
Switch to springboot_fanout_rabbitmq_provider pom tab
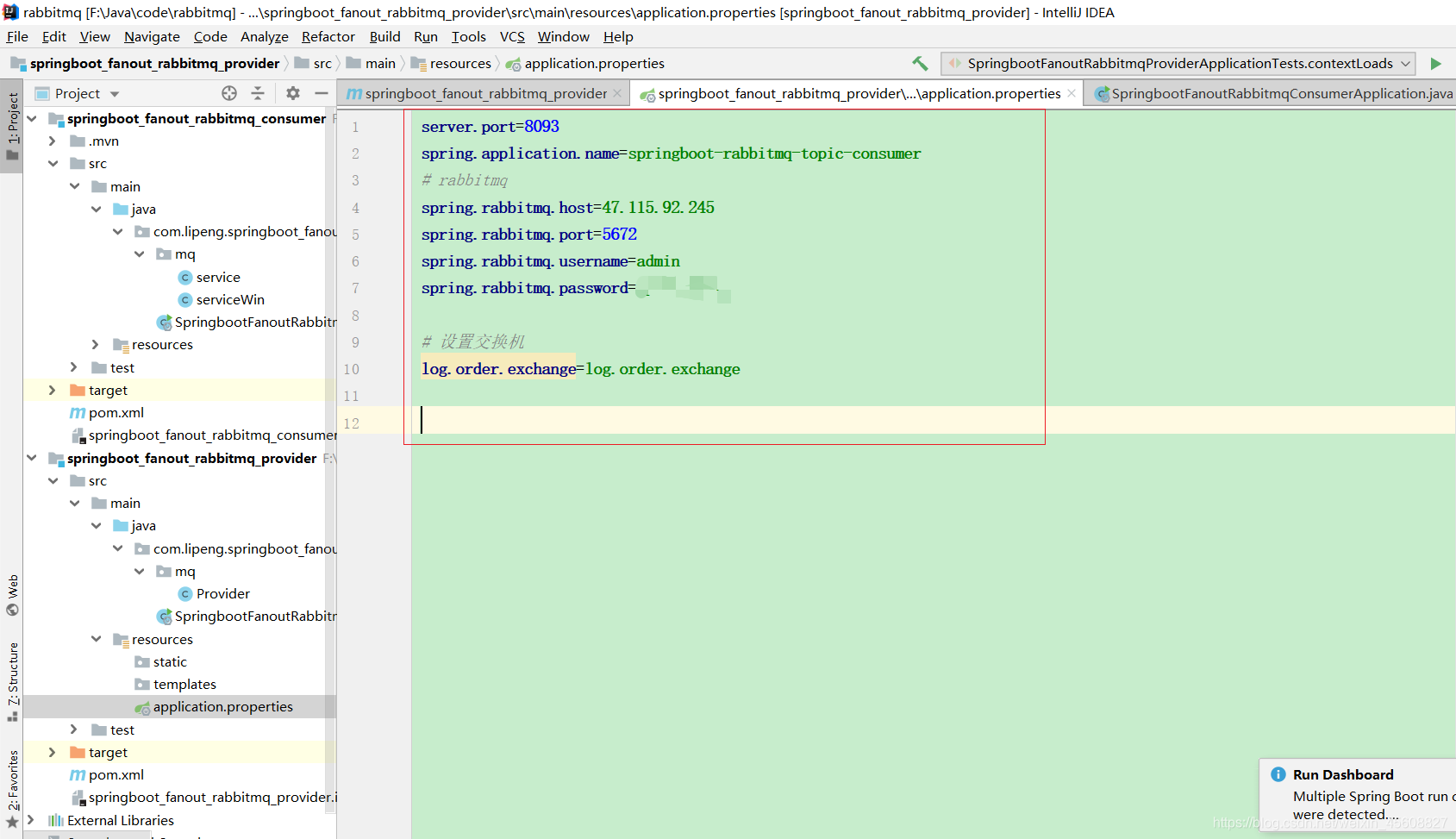484,93
